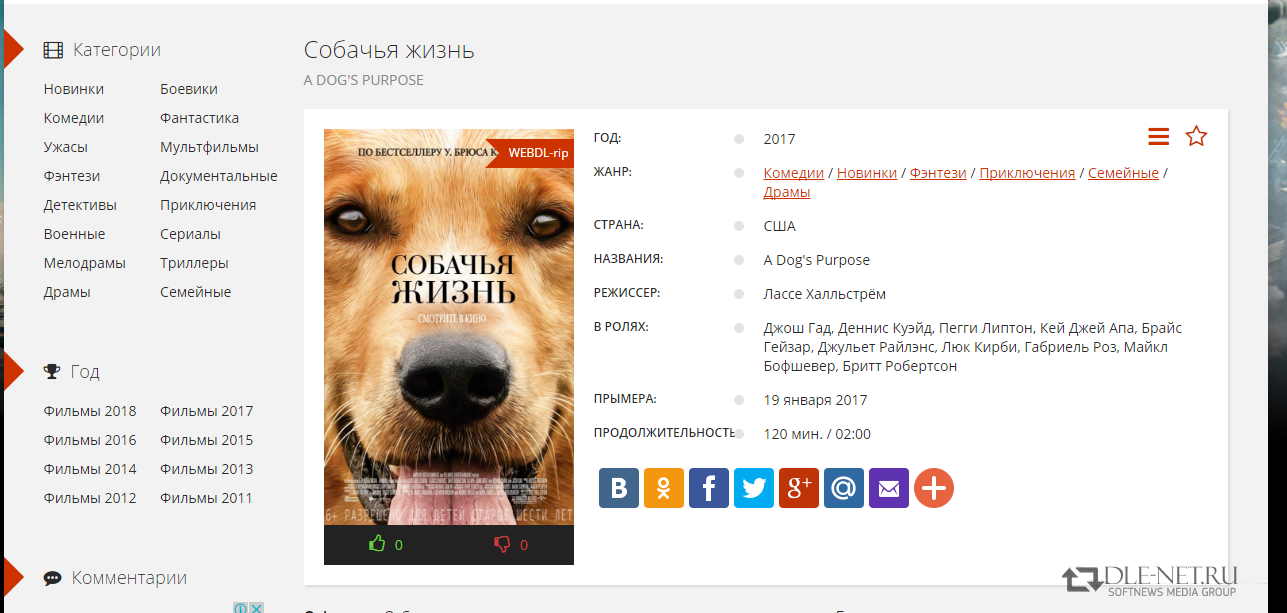This screenshot has height=613, width=1287.
Task: Select the Военные category
Action: pyautogui.click(x=74, y=234)
